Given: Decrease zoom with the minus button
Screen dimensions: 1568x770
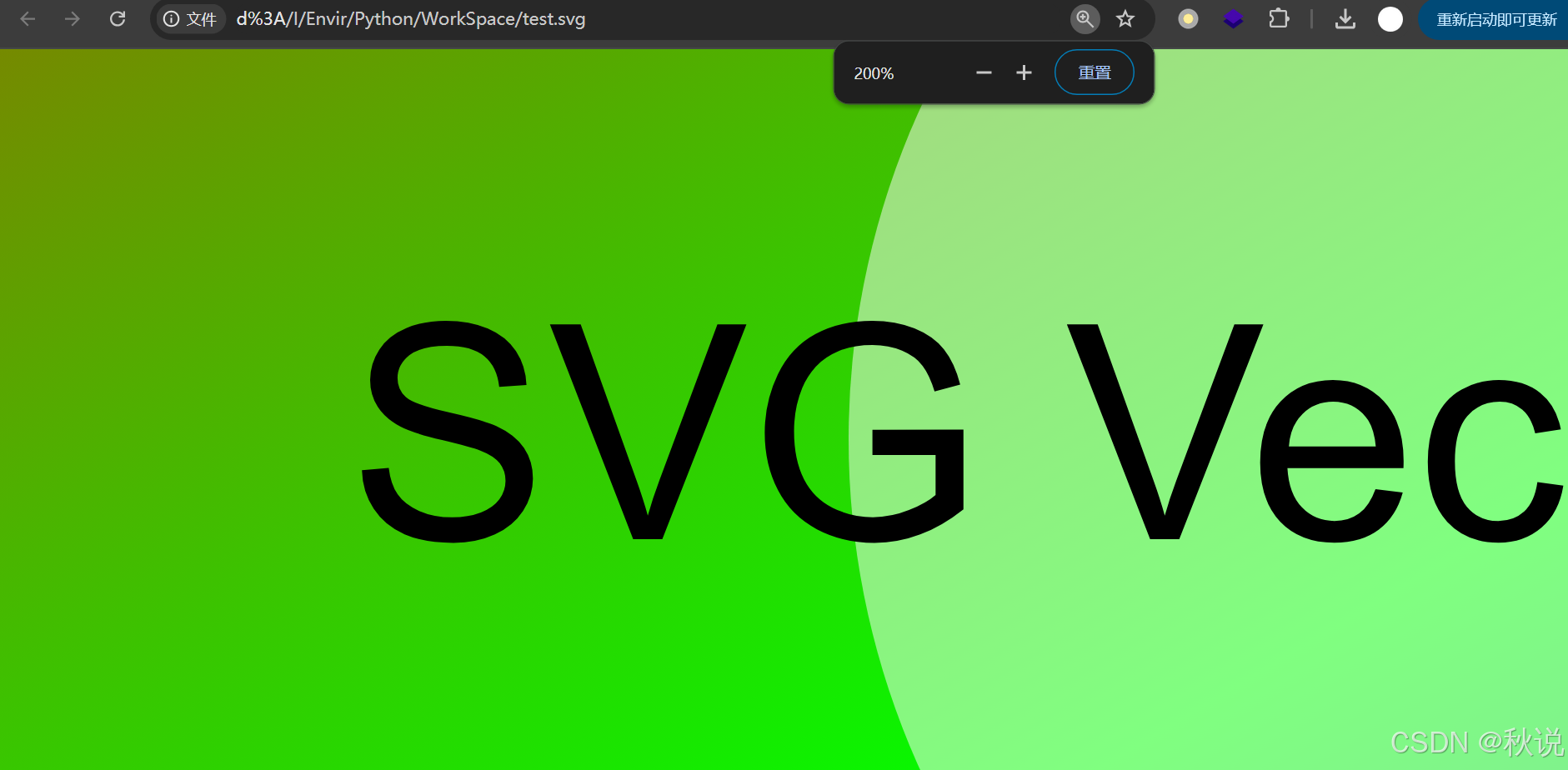Looking at the screenshot, I should pos(984,73).
